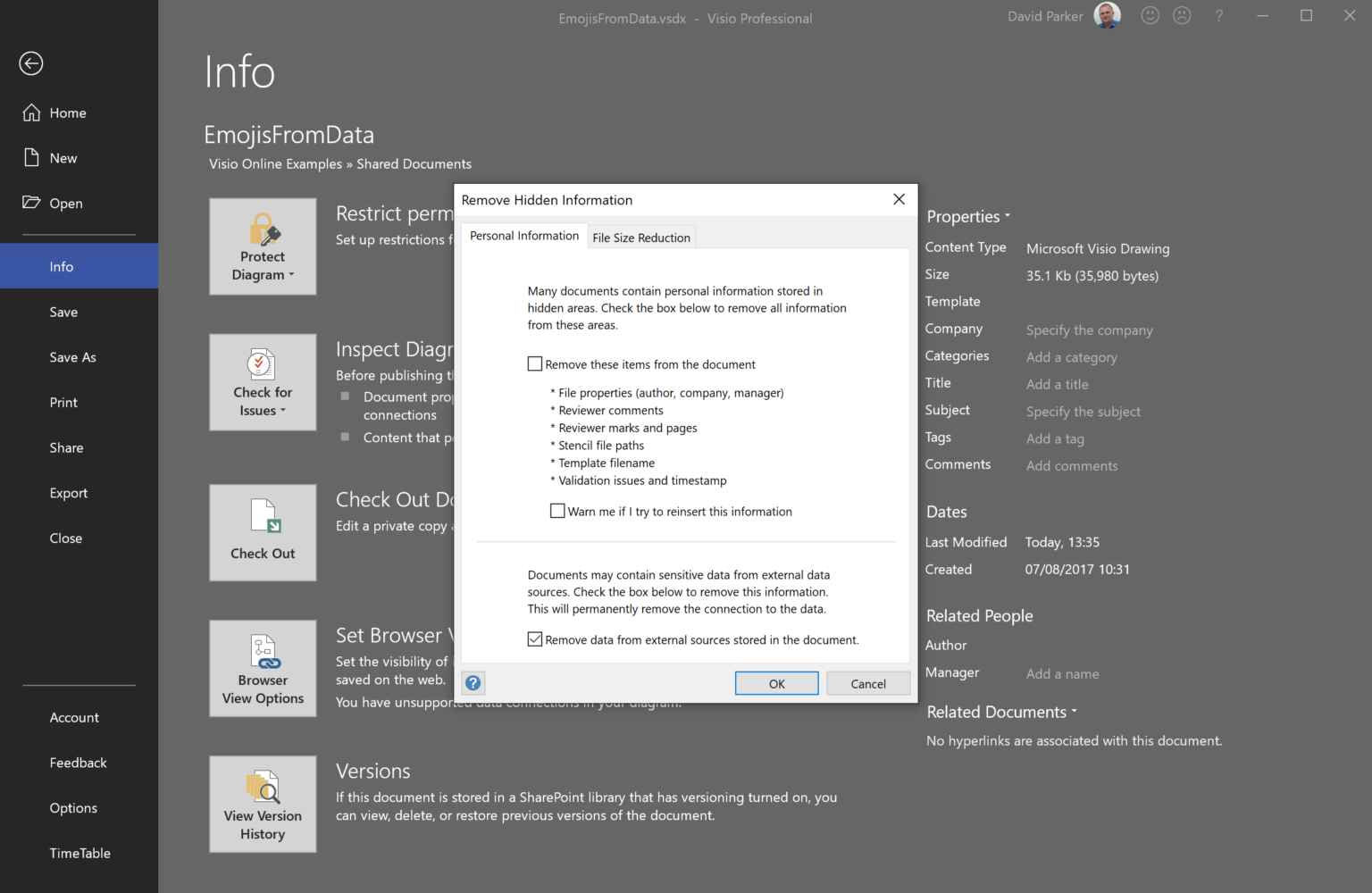Open Feedback in the backstage menu
The width and height of the screenshot is (1372, 893).
pos(79,763)
